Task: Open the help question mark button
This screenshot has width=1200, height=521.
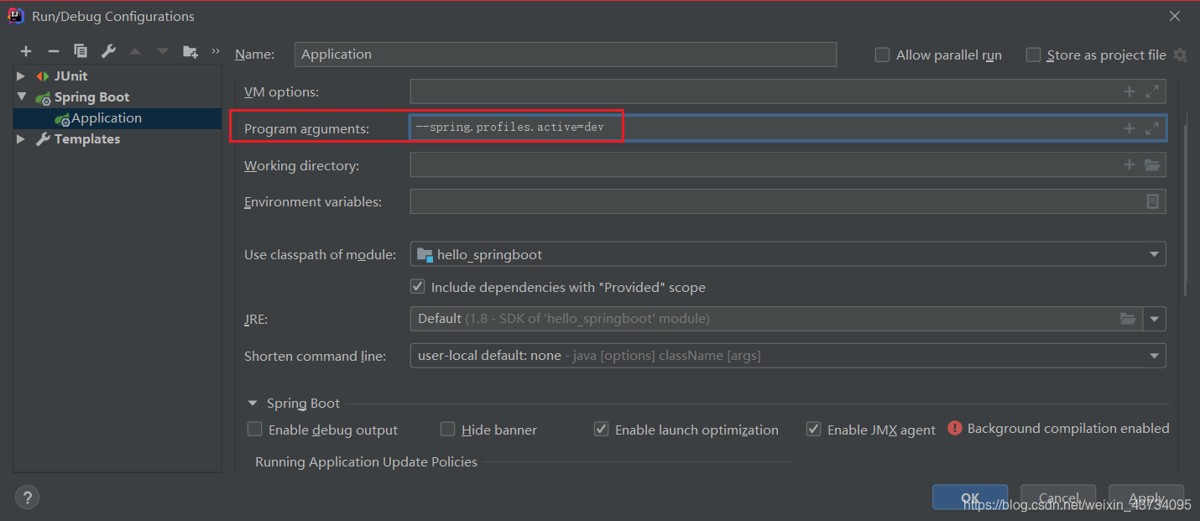Action: [x=27, y=497]
